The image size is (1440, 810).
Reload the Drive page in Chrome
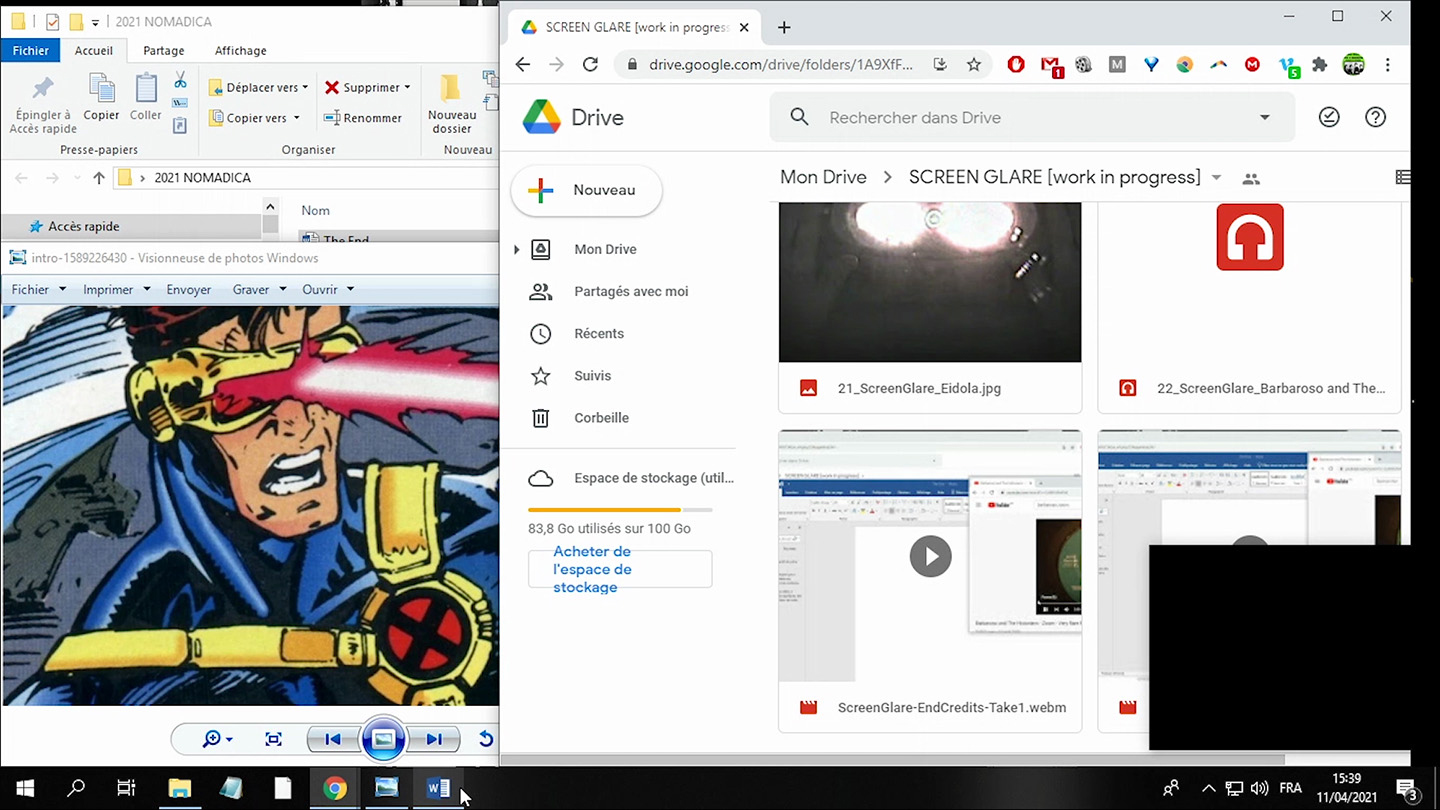[x=590, y=64]
